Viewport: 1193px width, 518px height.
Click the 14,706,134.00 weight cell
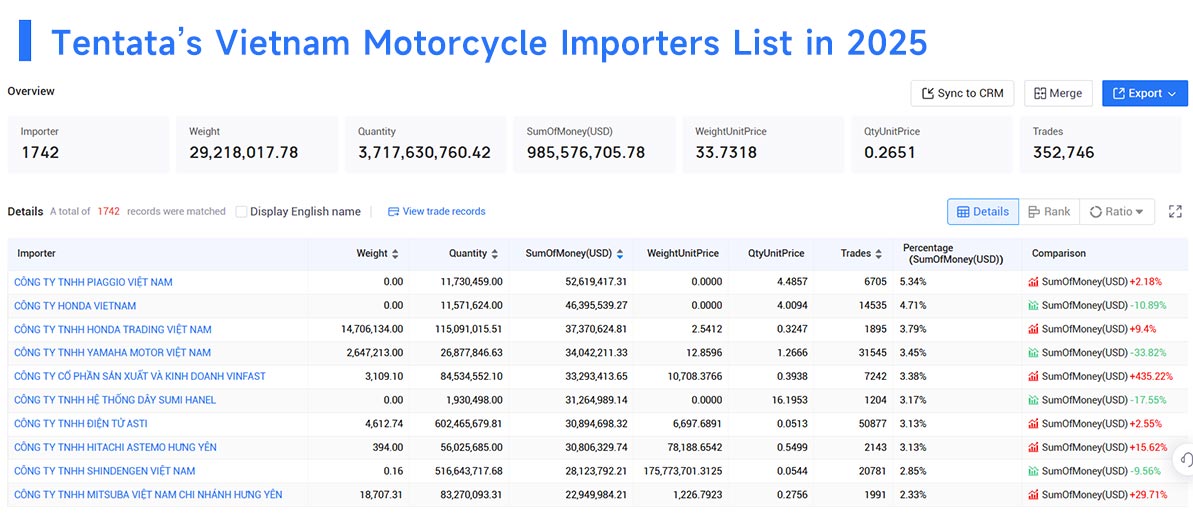click(x=372, y=329)
